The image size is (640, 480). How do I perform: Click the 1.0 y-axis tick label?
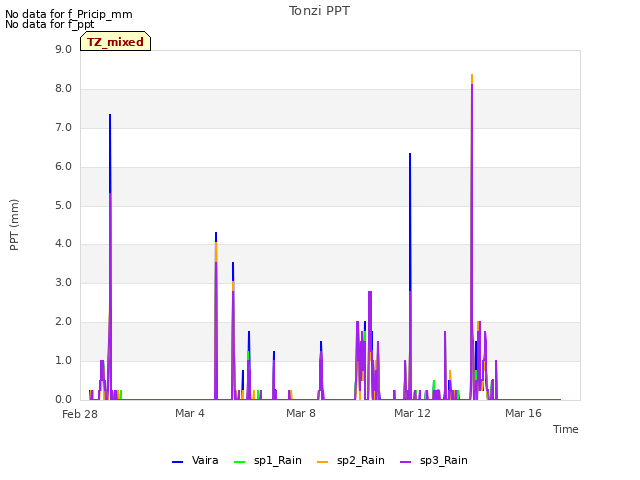tap(63, 360)
